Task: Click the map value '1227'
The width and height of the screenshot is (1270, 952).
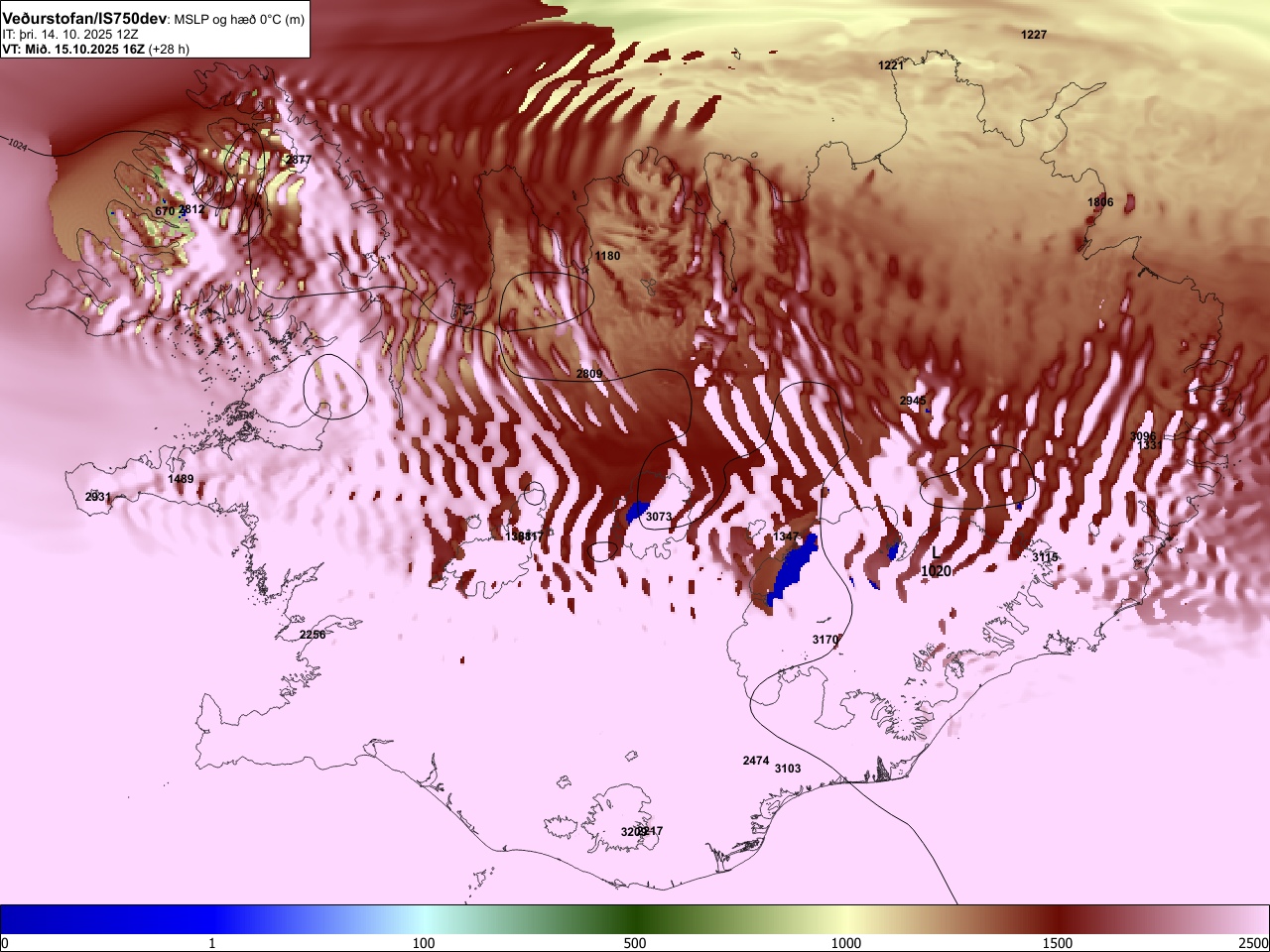Action: [1034, 35]
